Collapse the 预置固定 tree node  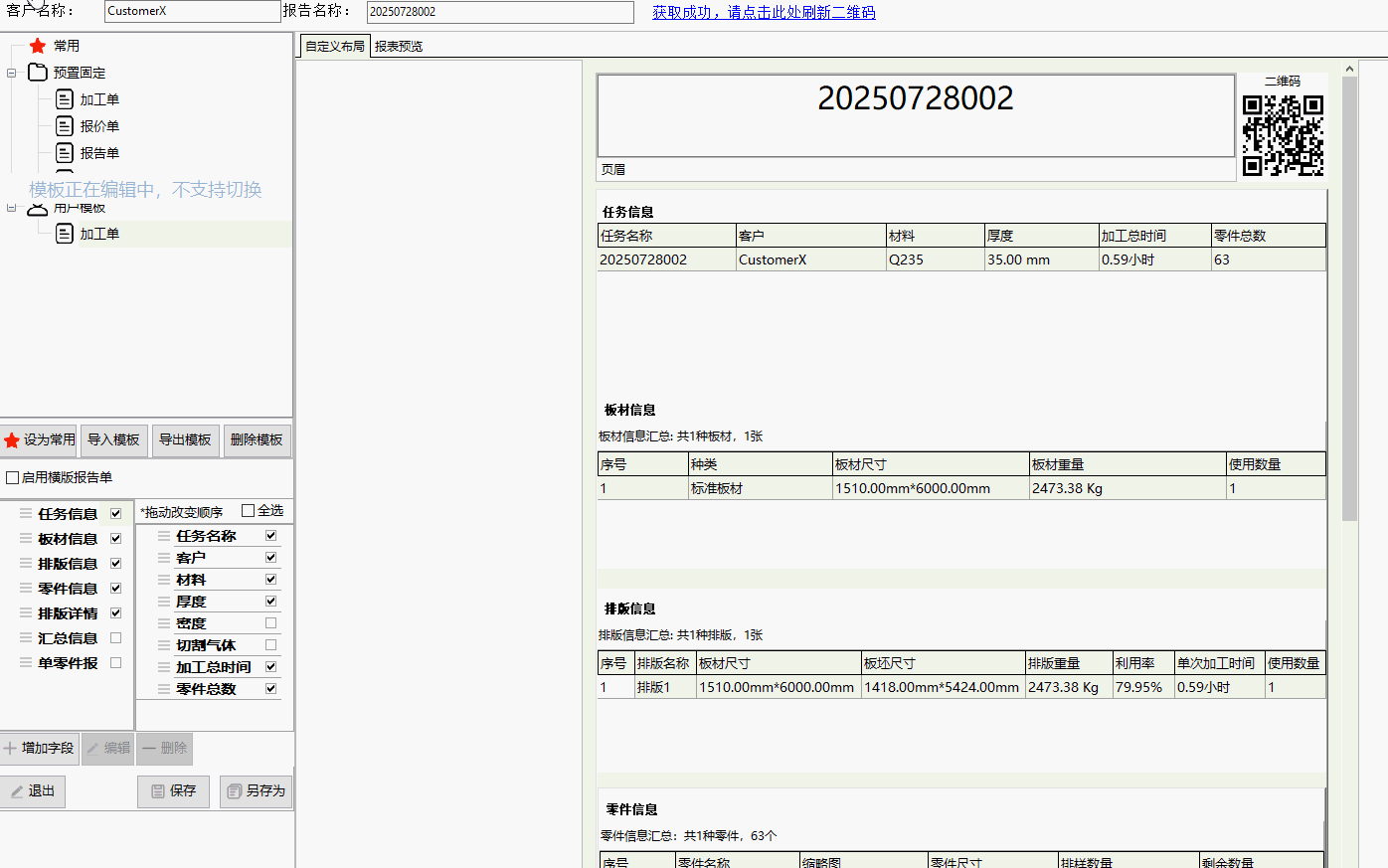[x=12, y=73]
